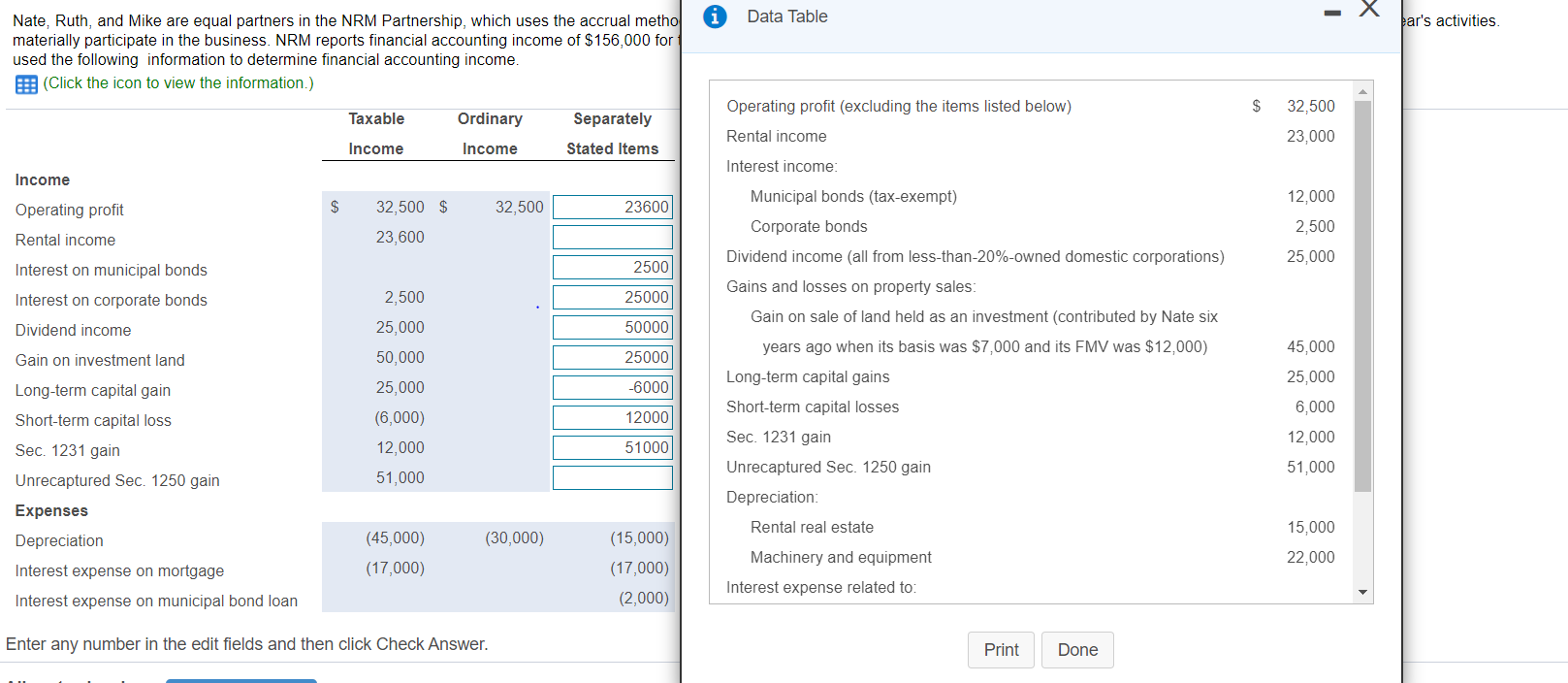Screen dimensions: 1568x683
Task: Click 'Short-term capital losses' in data table
Action: 813,407
